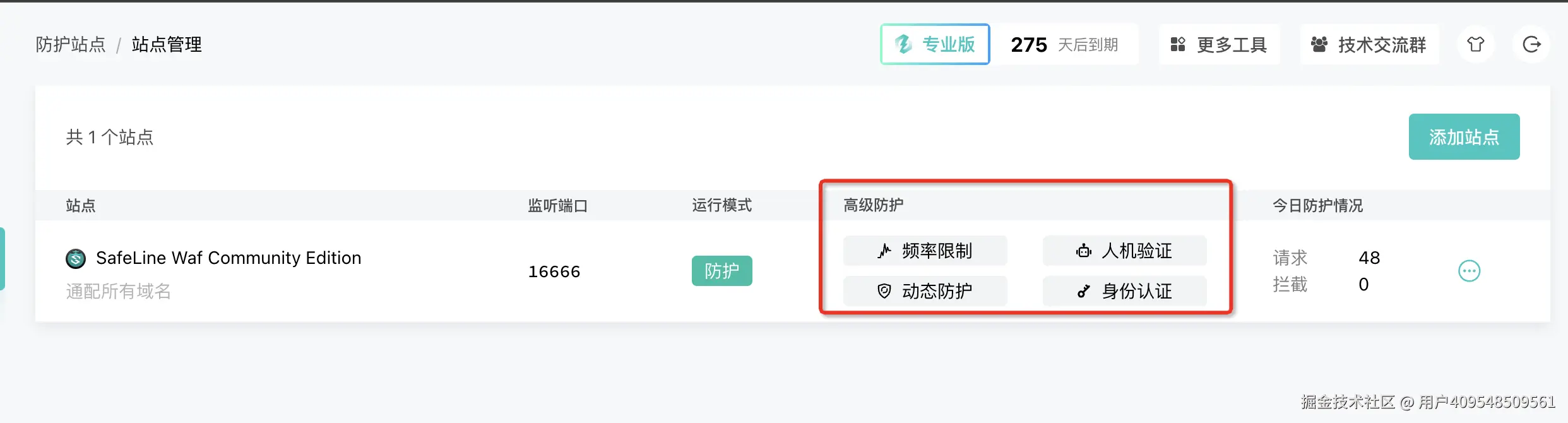Open 动态防护 dynamic protection setting

point(925,291)
